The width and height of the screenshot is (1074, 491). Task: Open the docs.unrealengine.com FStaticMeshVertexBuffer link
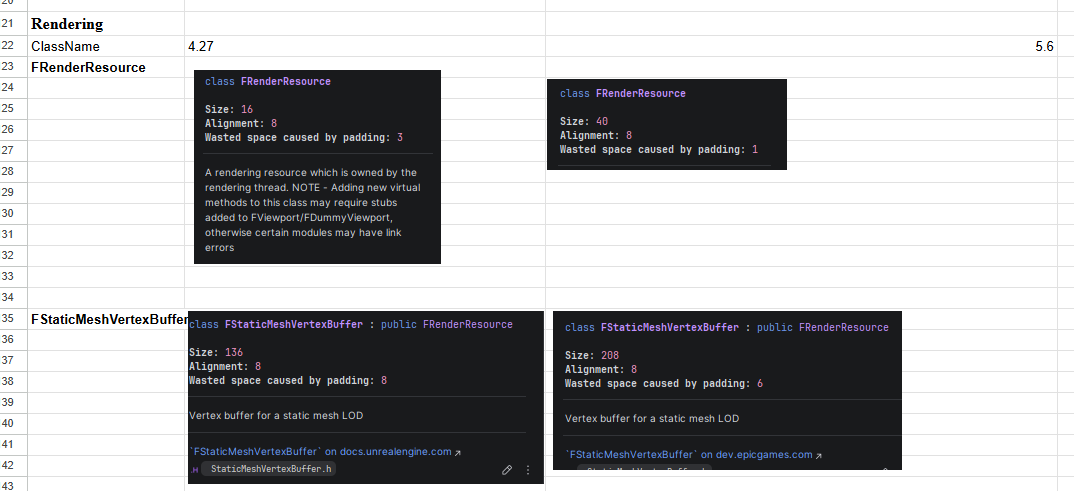coord(325,452)
